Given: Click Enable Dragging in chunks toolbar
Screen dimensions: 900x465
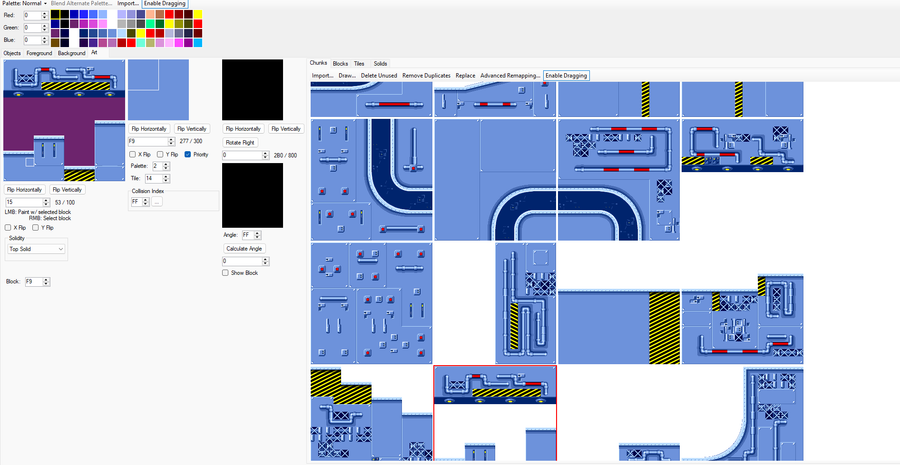Looking at the screenshot, I should [567, 75].
